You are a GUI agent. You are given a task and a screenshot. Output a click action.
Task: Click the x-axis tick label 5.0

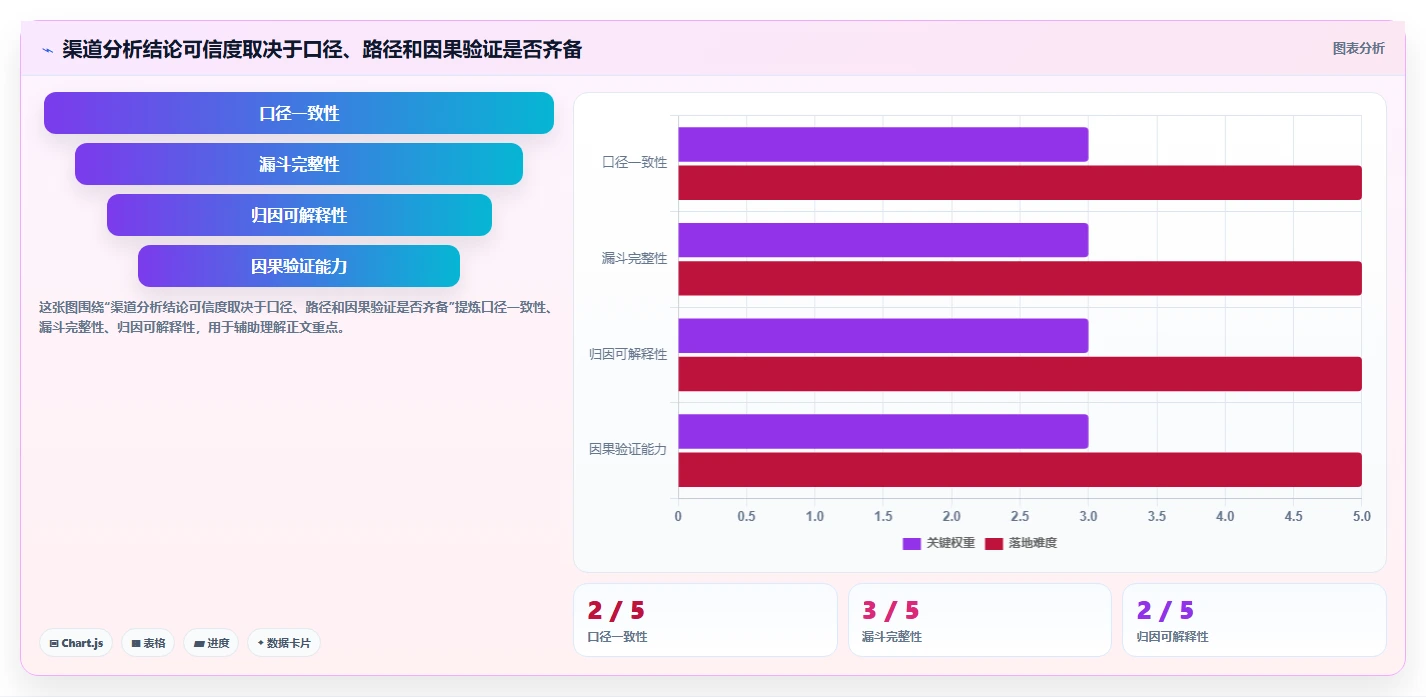click(1361, 516)
